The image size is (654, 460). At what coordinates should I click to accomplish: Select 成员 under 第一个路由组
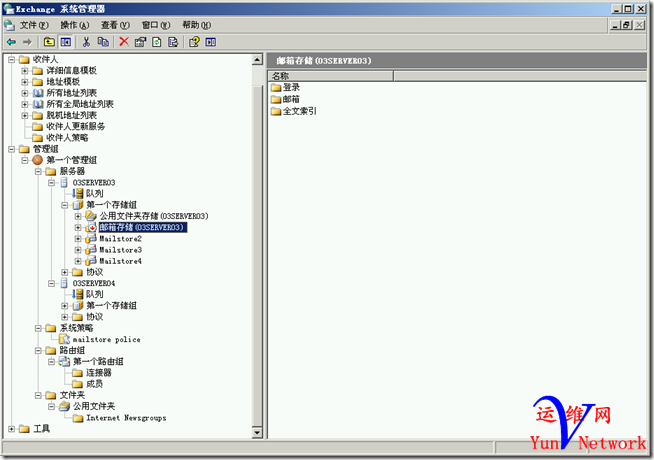click(94, 384)
